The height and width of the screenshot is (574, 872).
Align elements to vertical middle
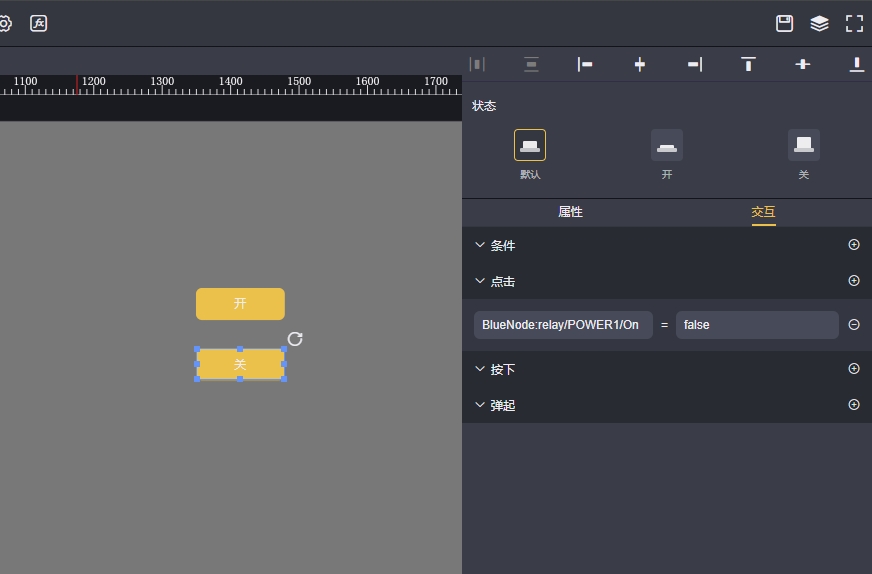pyautogui.click(x=802, y=65)
